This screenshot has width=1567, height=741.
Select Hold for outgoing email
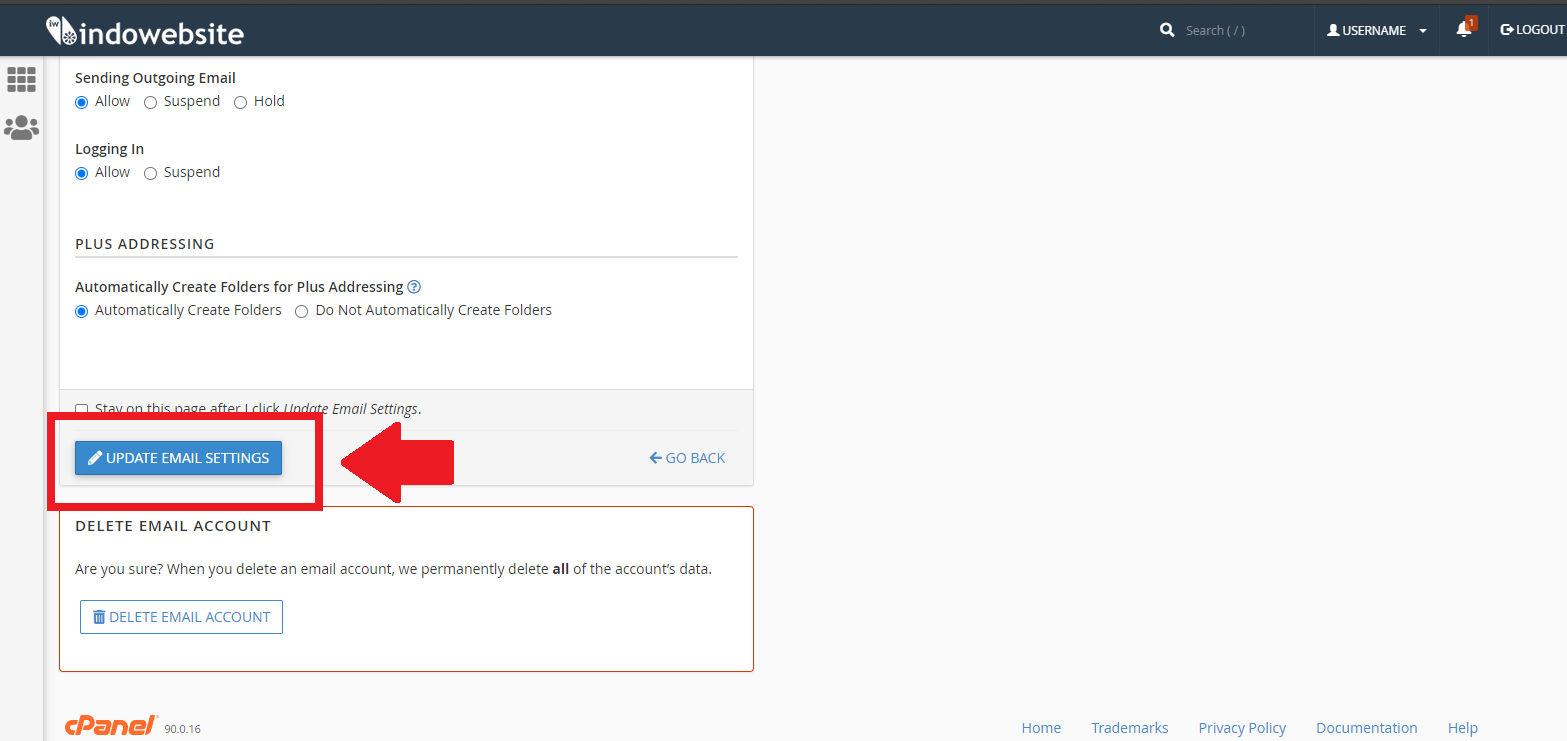[x=241, y=102]
